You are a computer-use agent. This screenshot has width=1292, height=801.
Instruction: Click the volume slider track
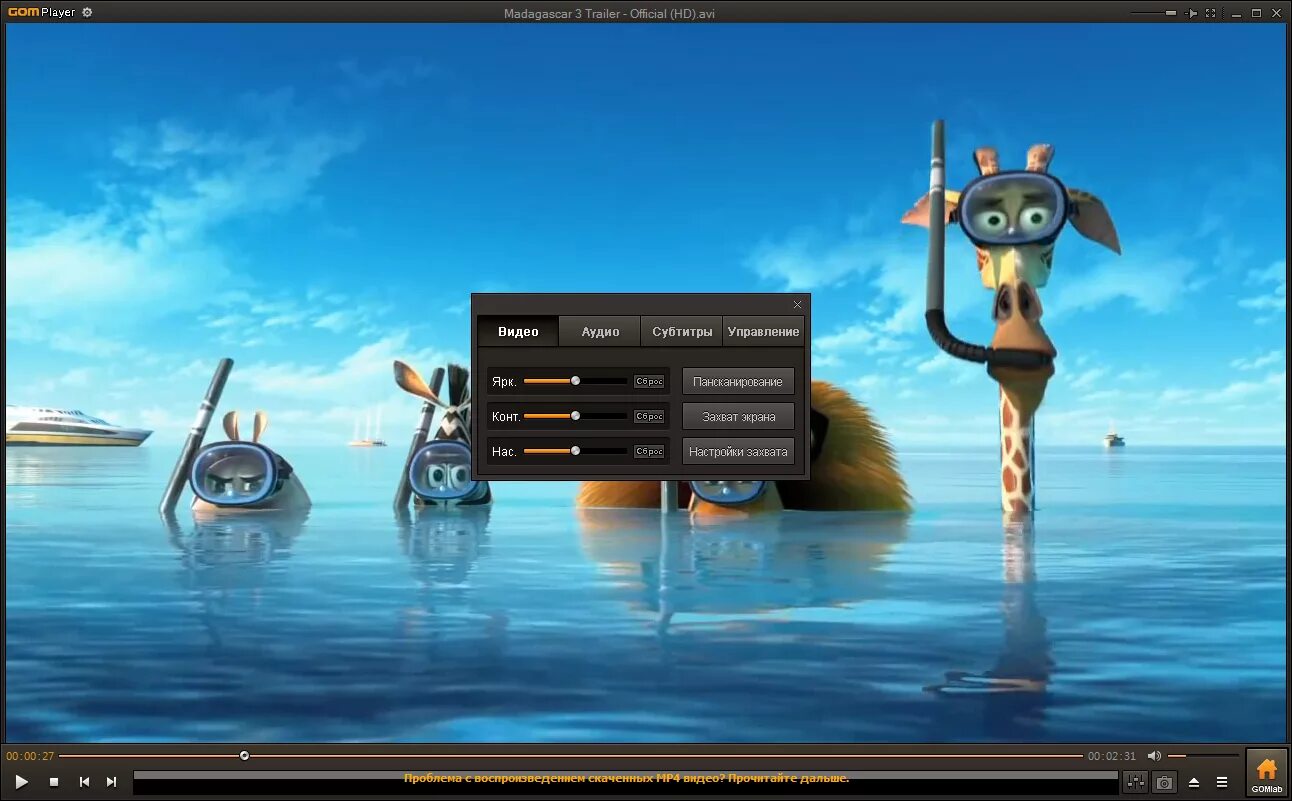click(1203, 755)
